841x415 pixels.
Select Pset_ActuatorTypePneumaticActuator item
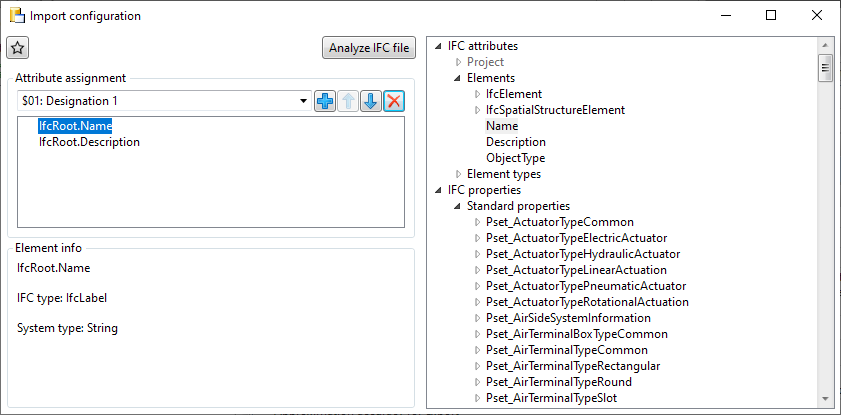coord(586,286)
